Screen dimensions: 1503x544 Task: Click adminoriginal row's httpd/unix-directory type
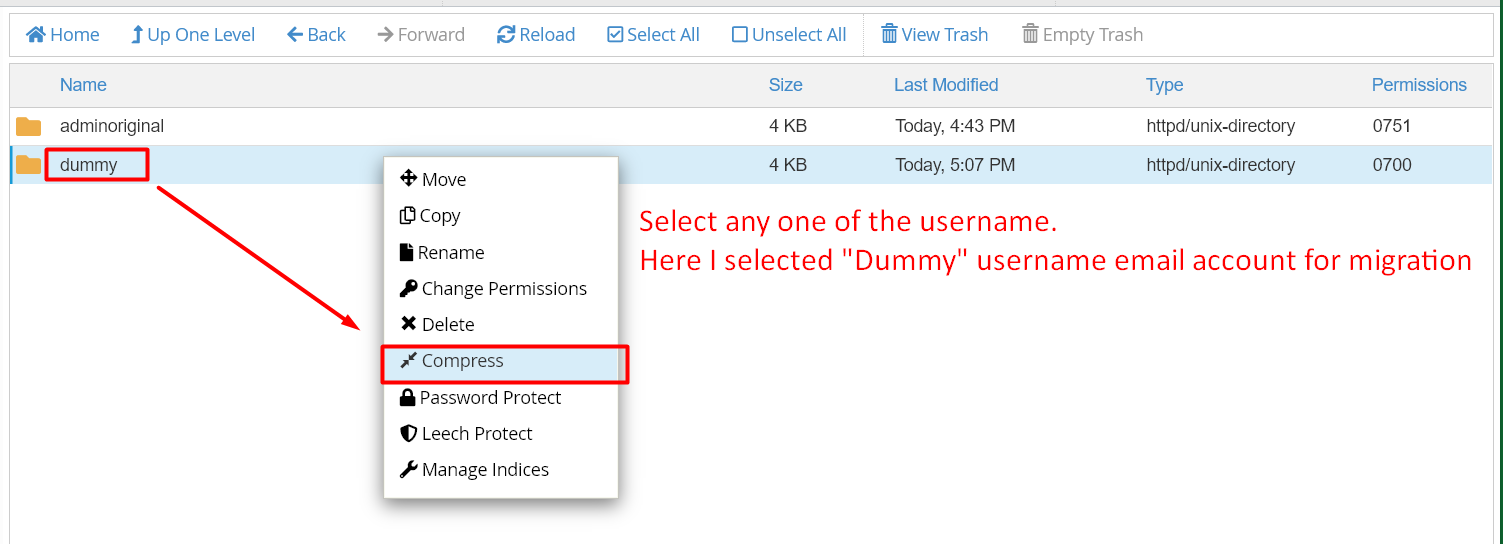pos(1221,127)
